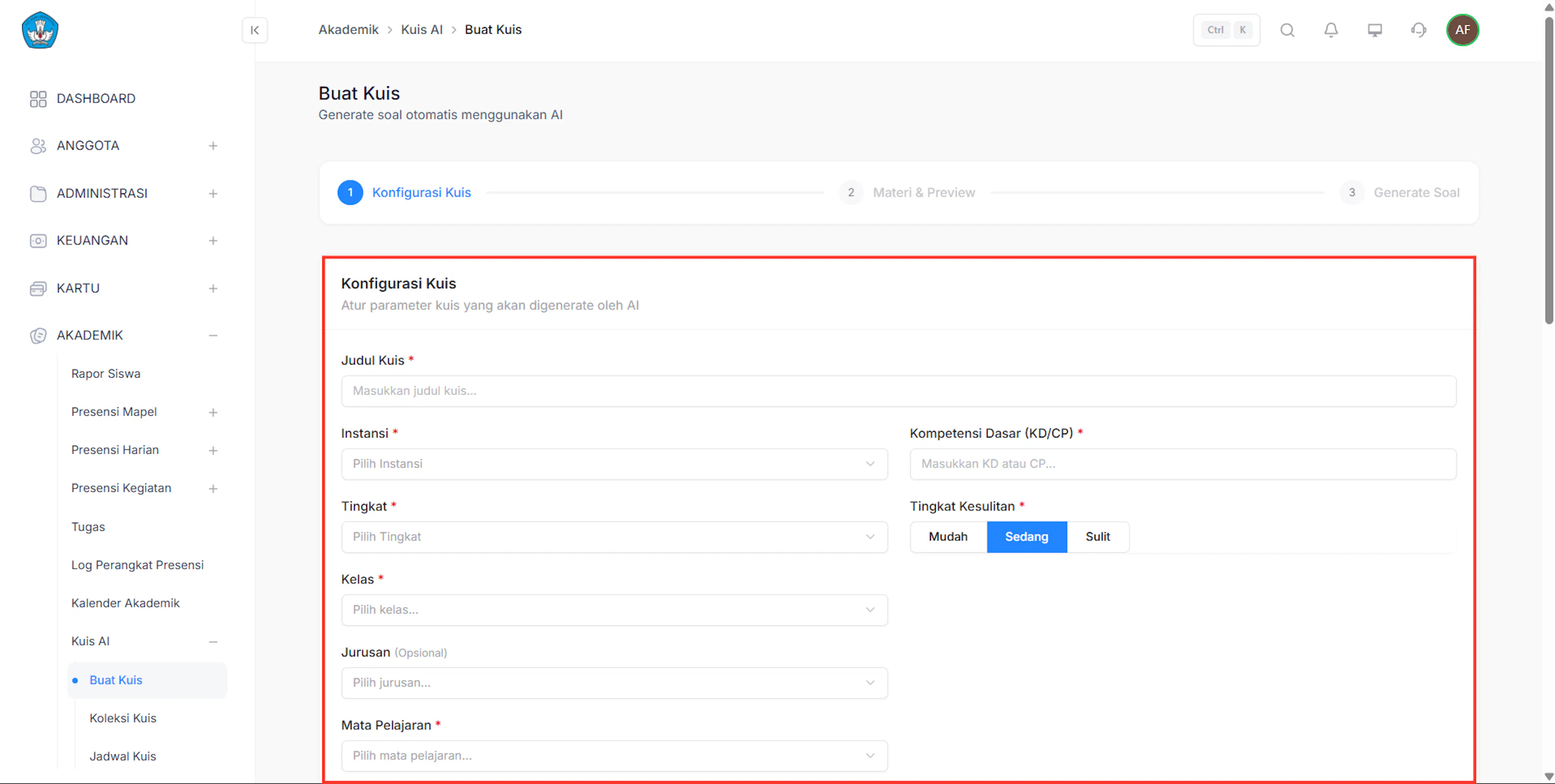The width and height of the screenshot is (1555, 784).
Task: Click the step 1 circle
Action: 350,193
